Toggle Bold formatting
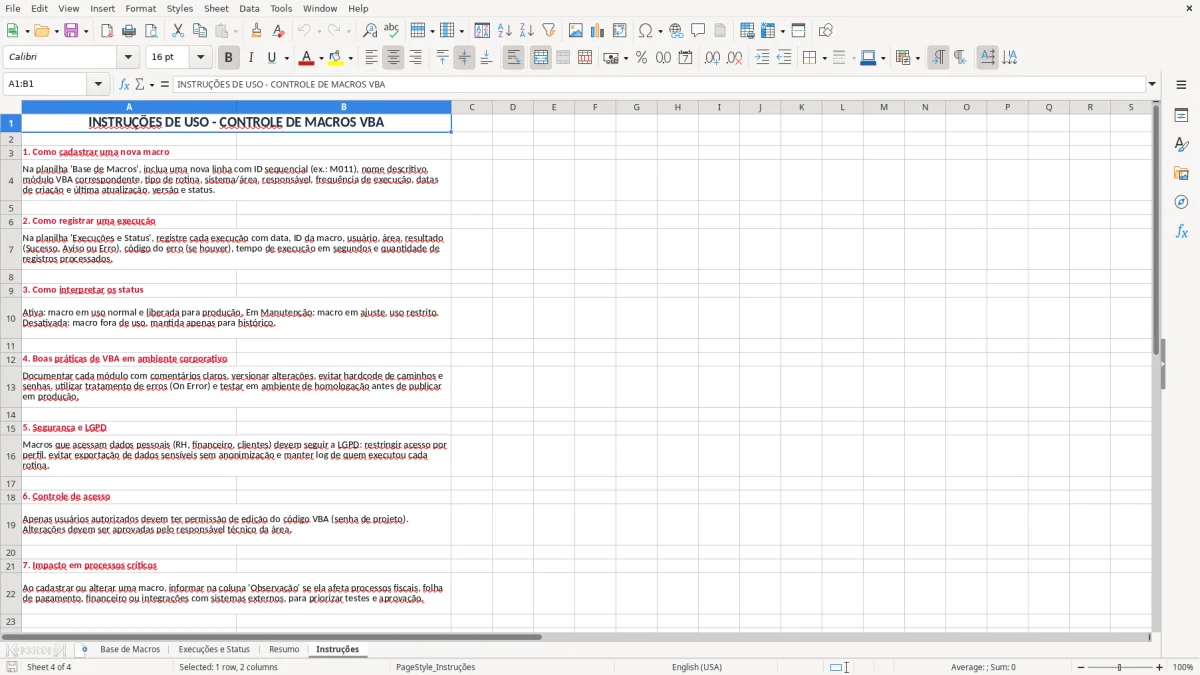 click(228, 58)
